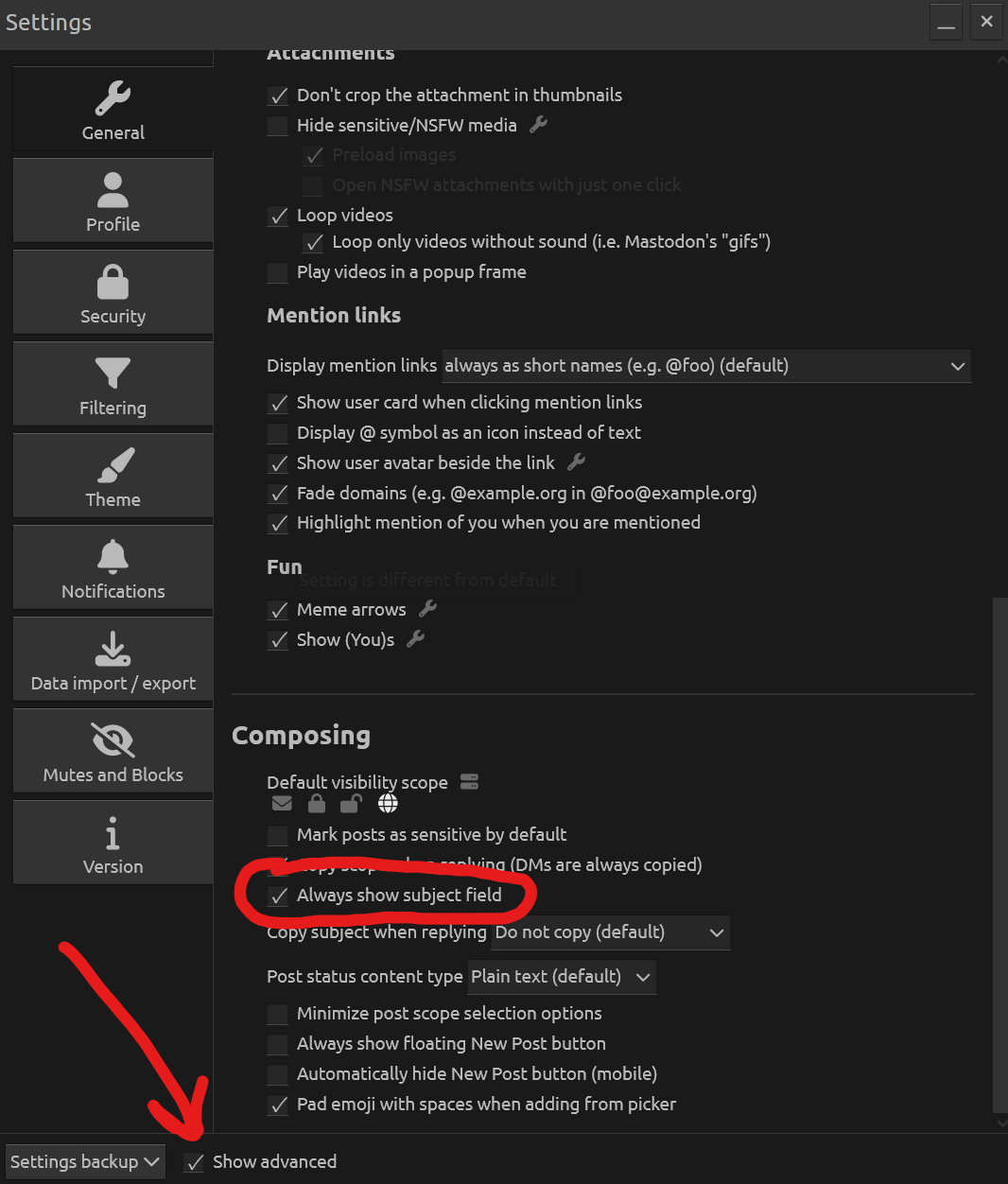Enable Mark posts as sensitive by default
Image resolution: width=1008 pixels, height=1184 pixels.
(278, 836)
